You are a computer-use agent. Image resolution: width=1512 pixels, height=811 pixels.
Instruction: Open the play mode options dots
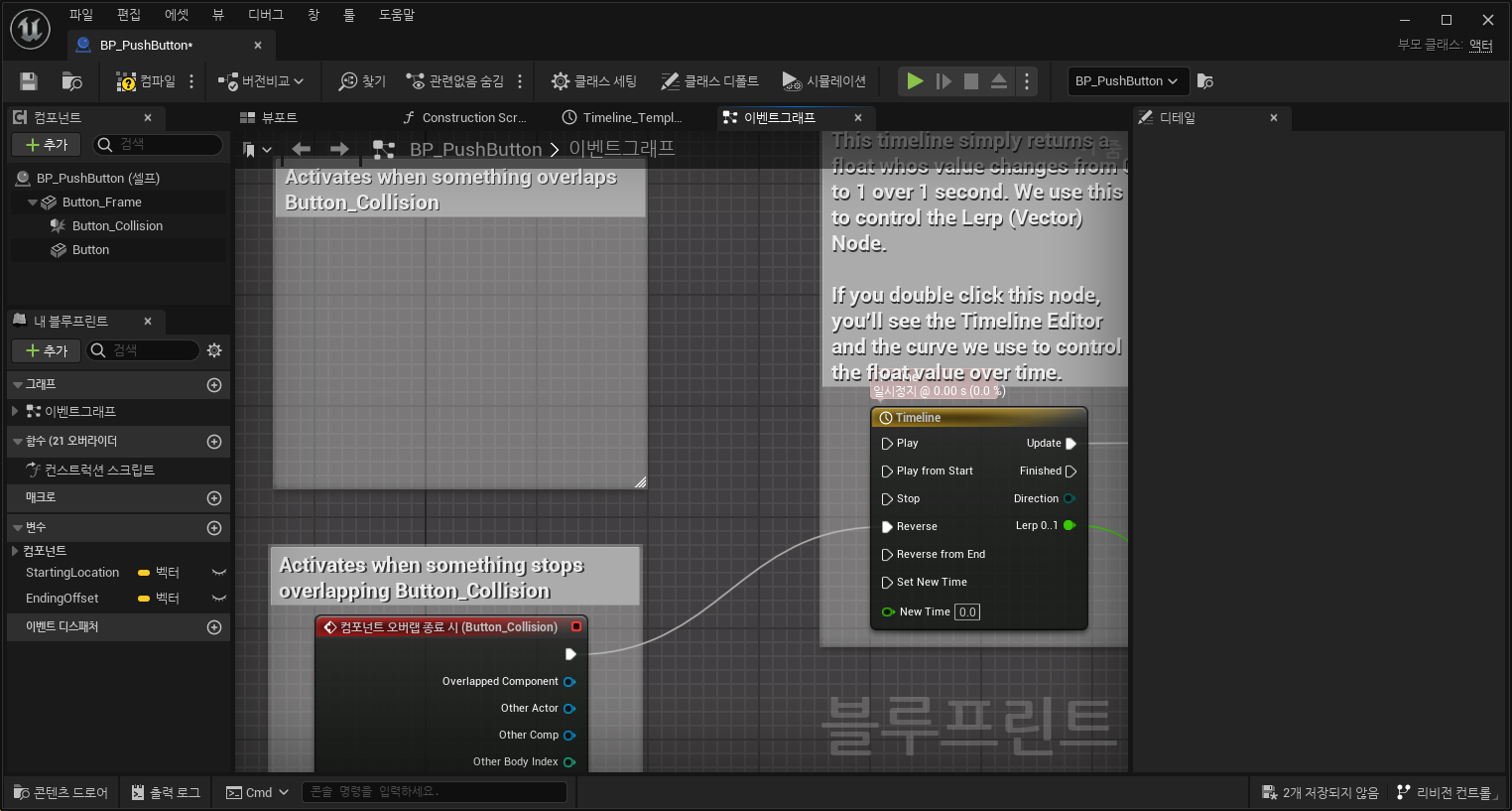(1027, 81)
